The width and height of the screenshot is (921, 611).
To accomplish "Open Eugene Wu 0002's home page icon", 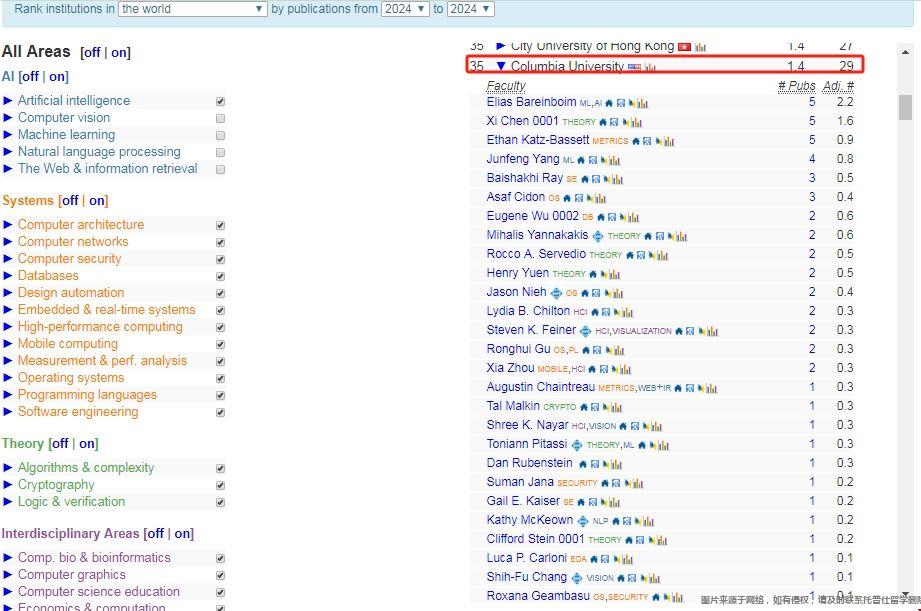I will [x=601, y=217].
